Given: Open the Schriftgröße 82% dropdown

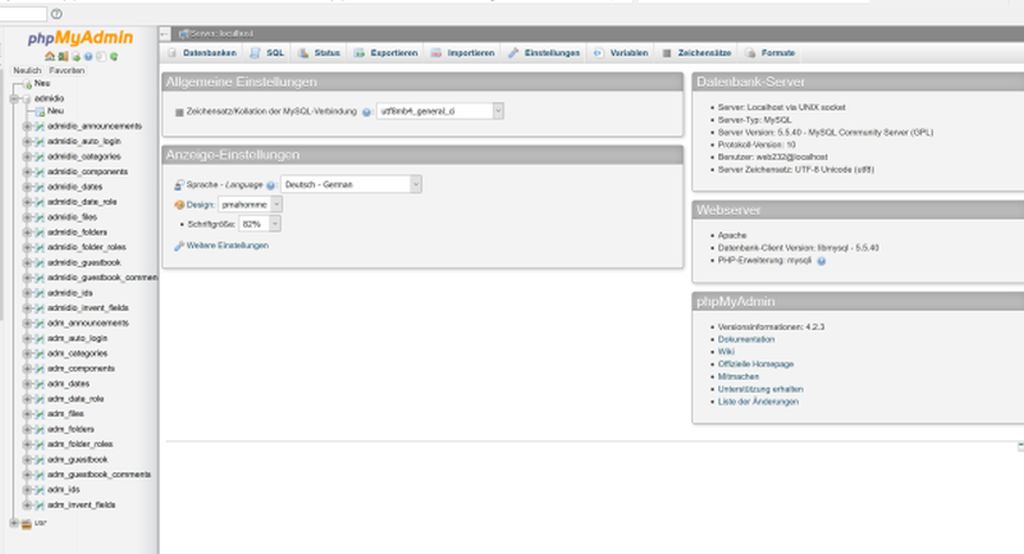Looking at the screenshot, I should (260, 224).
